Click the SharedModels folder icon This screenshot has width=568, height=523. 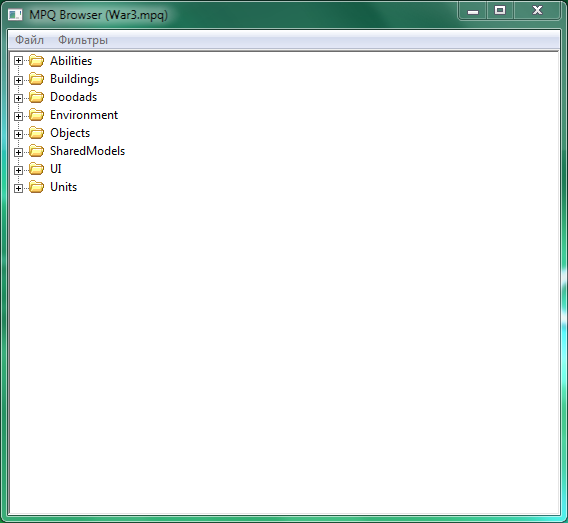(36, 151)
